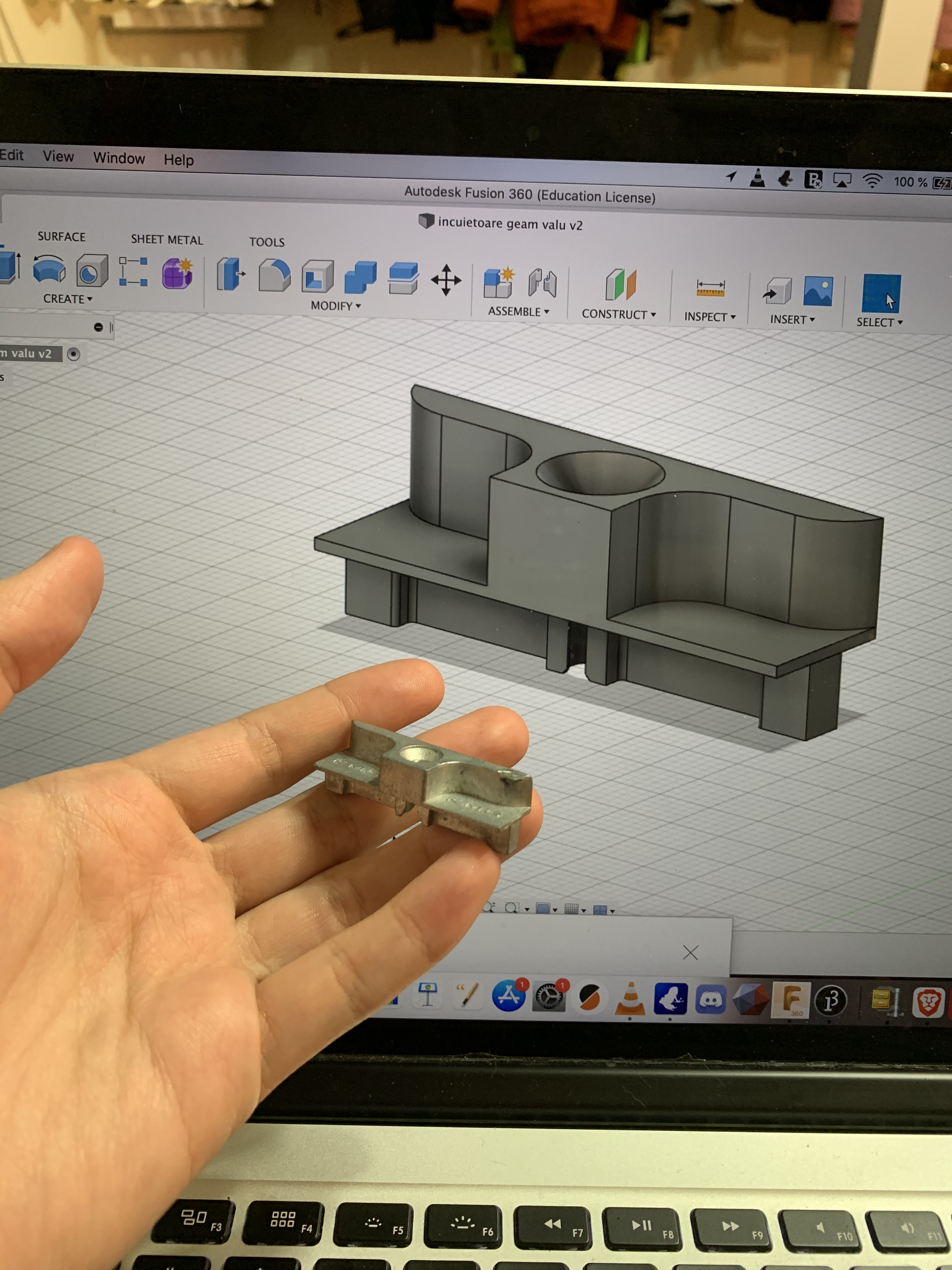This screenshot has width=952, height=1270.
Task: Select the Move/Copy four-arrow tool
Action: tap(446, 280)
